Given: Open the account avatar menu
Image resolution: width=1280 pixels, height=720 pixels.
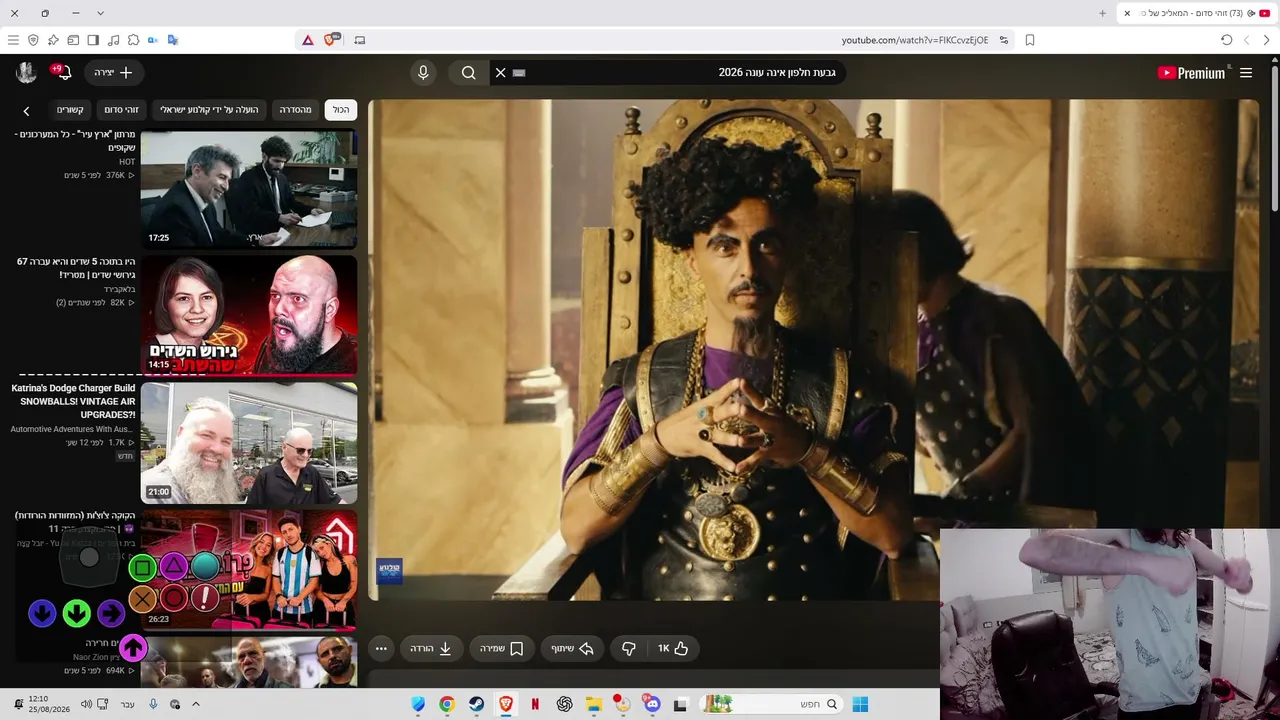Looking at the screenshot, I should [26, 73].
